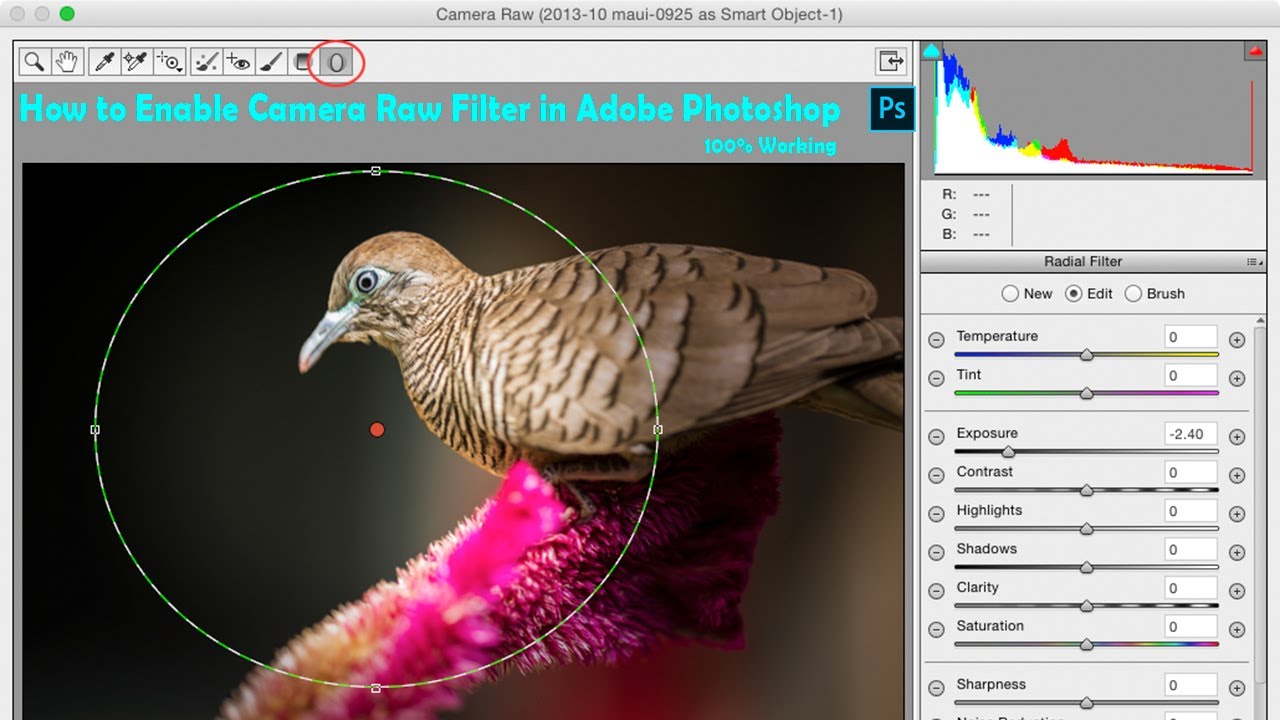
Task: Focus the Contrast value field
Action: 1191,472
